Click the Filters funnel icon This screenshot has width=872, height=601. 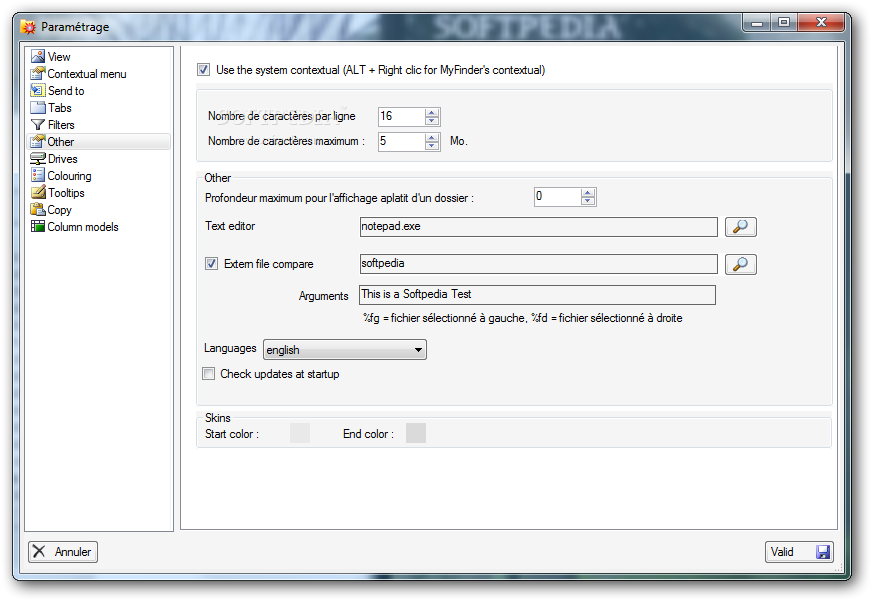pos(38,125)
